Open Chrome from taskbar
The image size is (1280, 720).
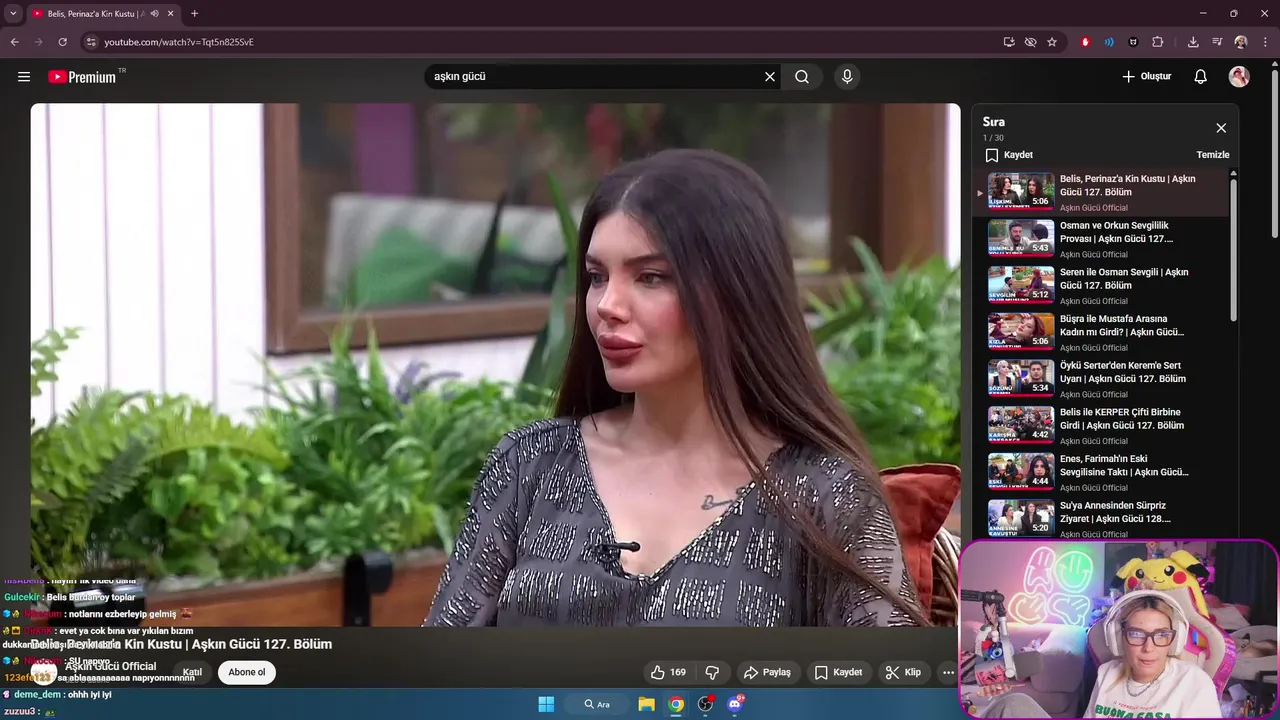point(677,704)
